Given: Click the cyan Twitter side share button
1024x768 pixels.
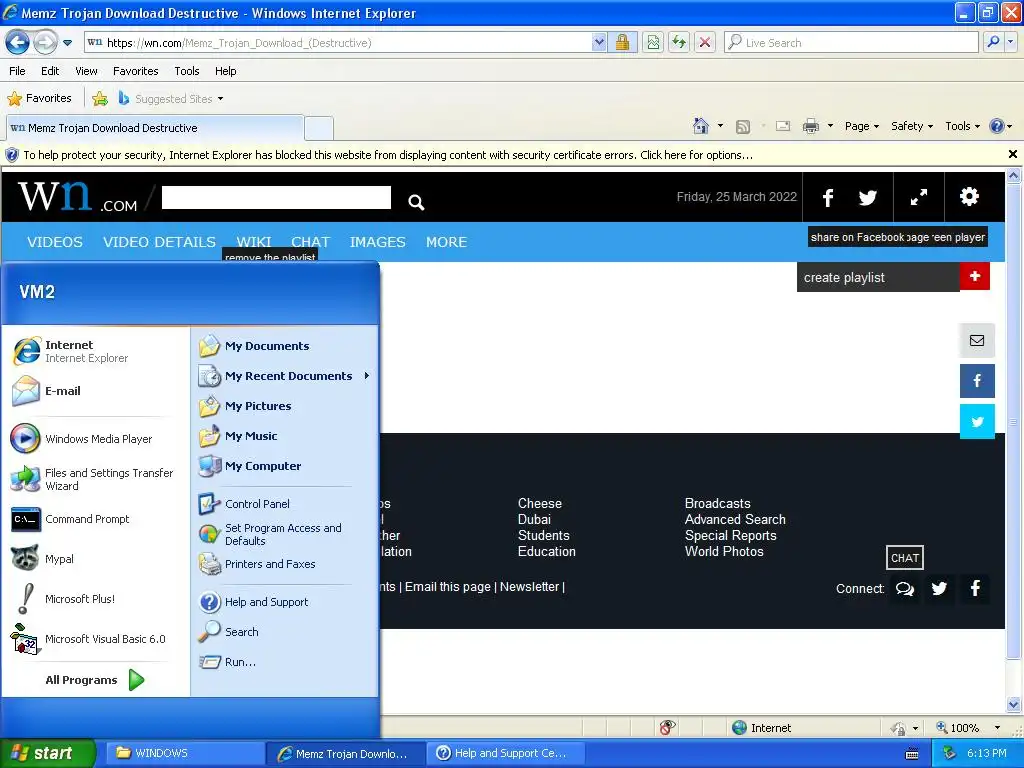Looking at the screenshot, I should [x=976, y=421].
